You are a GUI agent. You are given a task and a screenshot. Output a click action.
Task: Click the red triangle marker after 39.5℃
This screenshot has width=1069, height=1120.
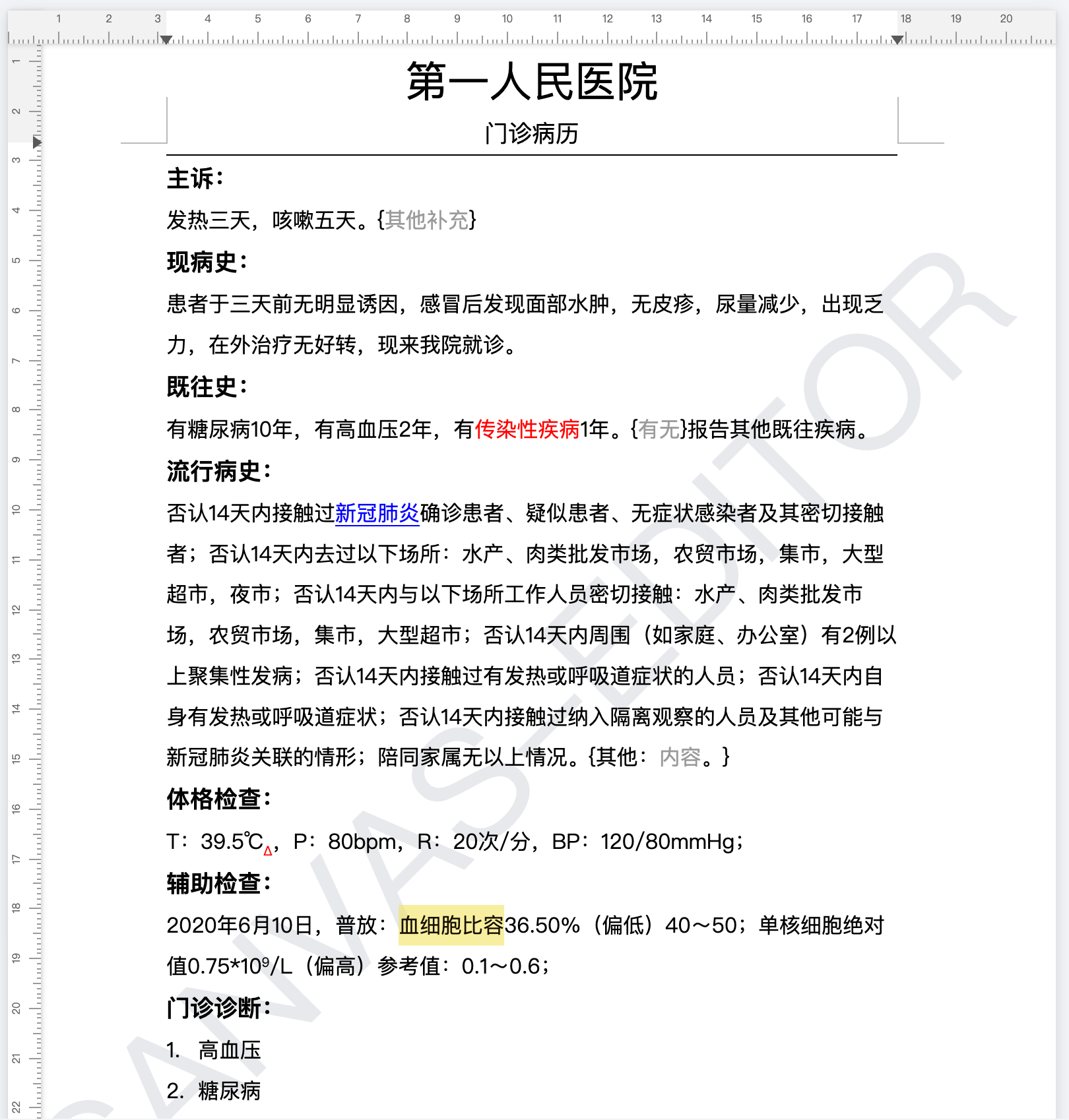pos(268,851)
